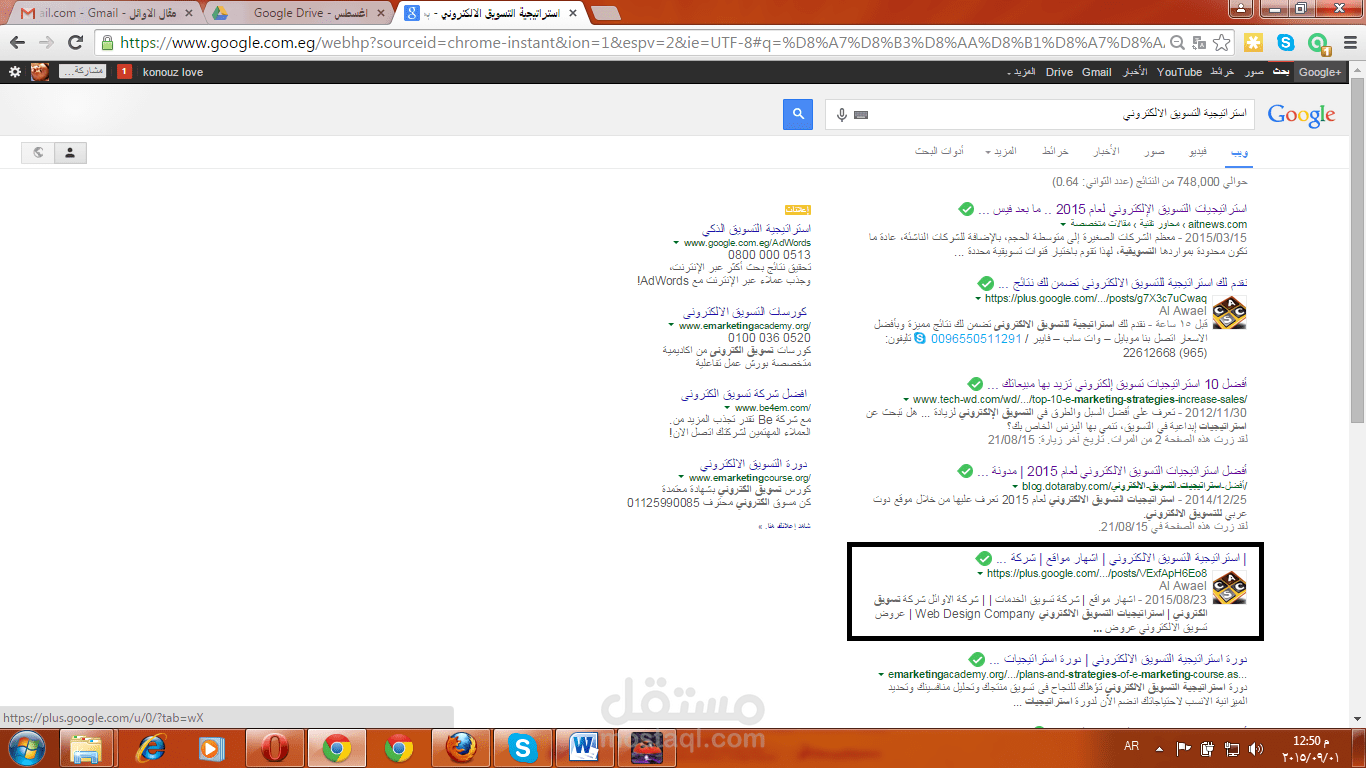Select the فيديو search tab
The height and width of the screenshot is (768, 1366).
click(x=1196, y=151)
